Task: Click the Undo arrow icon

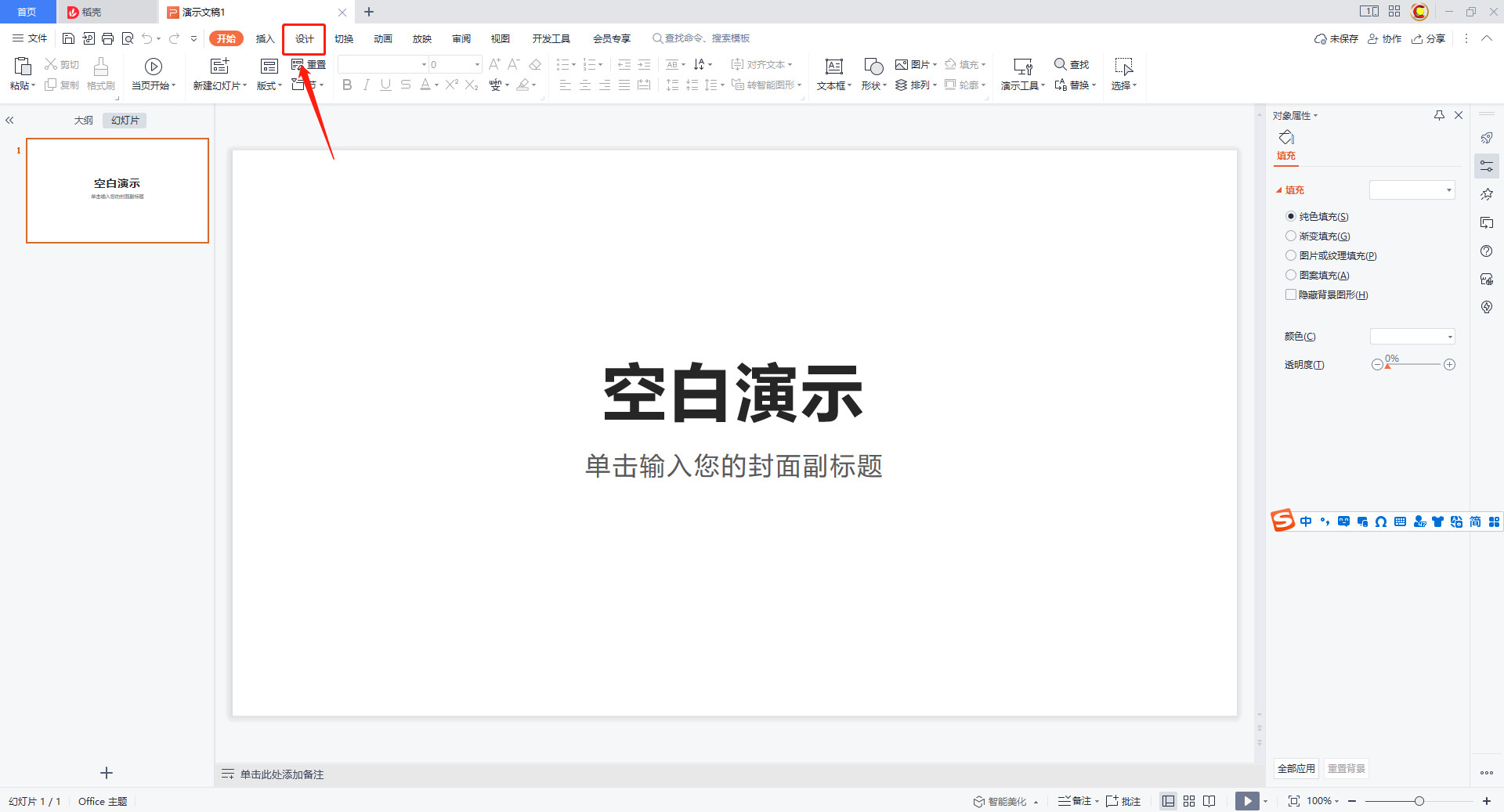Action: 146,38
